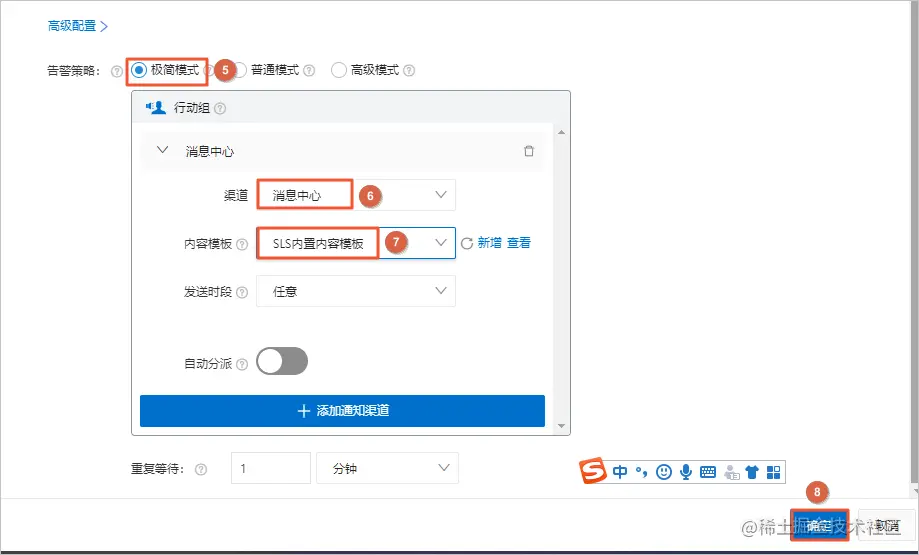The height and width of the screenshot is (555, 919).
Task: Click the 重复等待 number input field
Action: pyautogui.click(x=271, y=468)
